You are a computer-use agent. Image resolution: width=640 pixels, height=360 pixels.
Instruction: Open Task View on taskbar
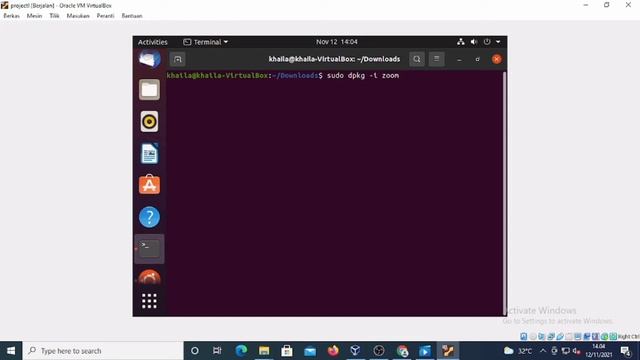(x=217, y=351)
